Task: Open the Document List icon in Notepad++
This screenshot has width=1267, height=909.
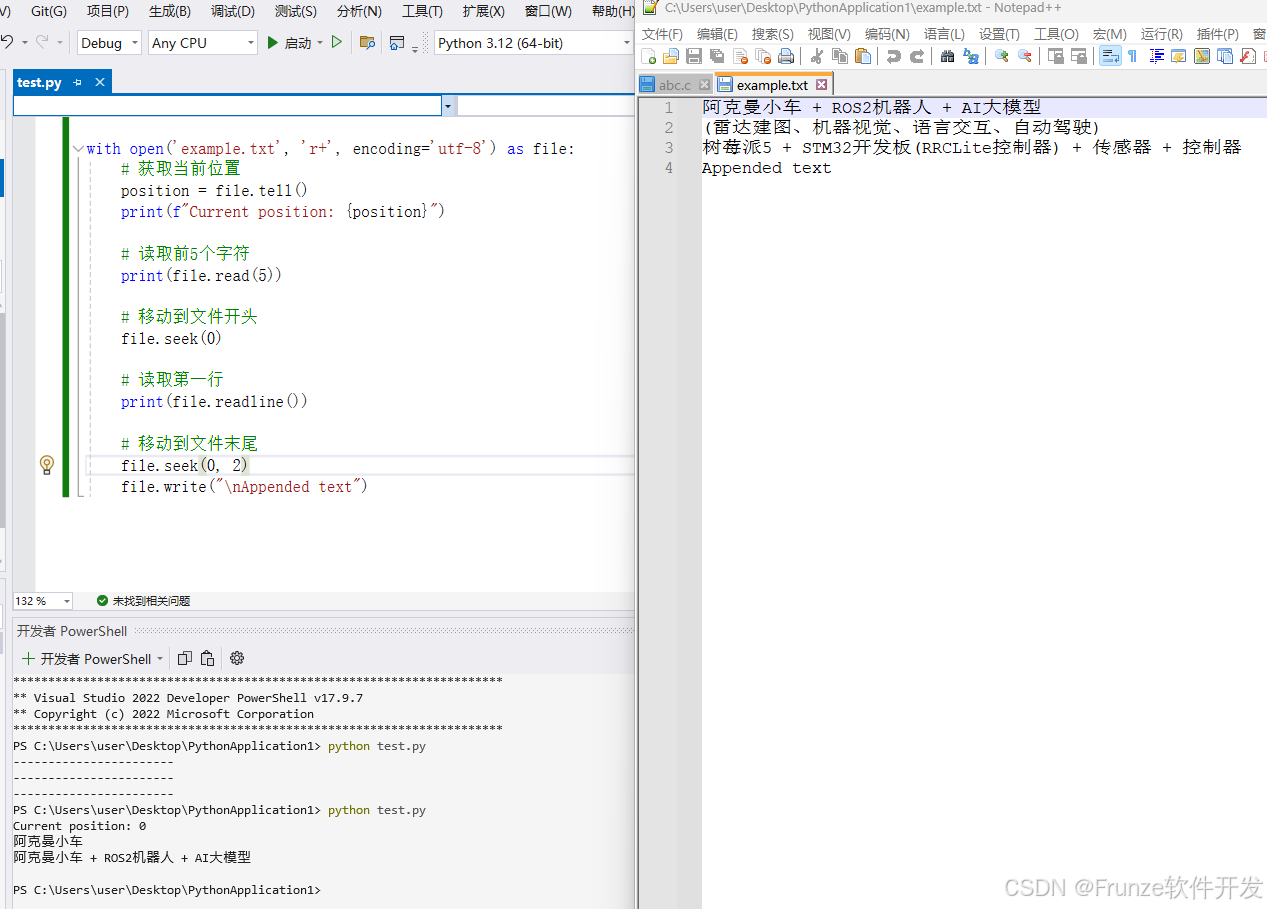Action: pos(1225,56)
